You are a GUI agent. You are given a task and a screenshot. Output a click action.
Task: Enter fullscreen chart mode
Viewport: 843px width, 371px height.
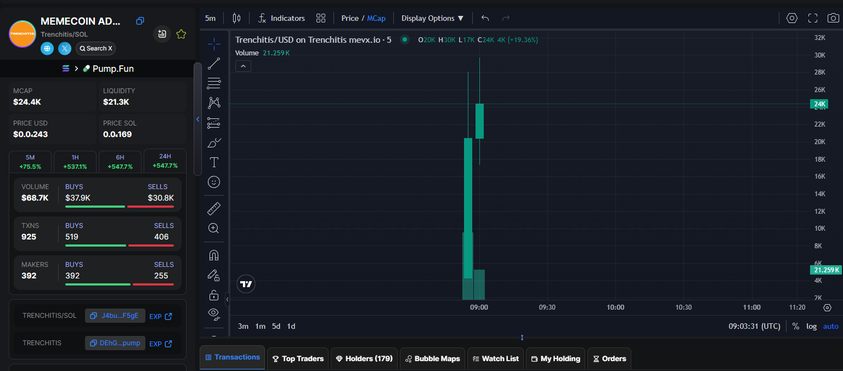[812, 18]
